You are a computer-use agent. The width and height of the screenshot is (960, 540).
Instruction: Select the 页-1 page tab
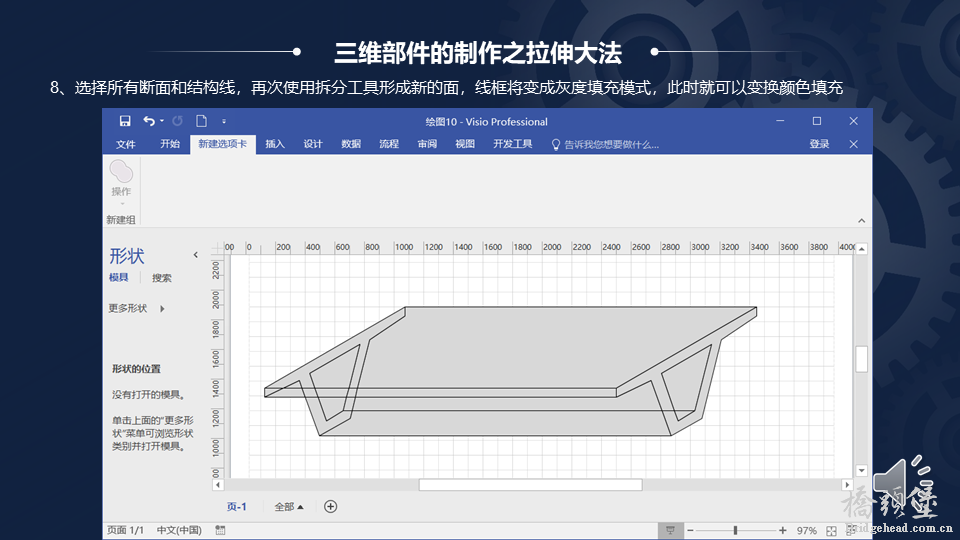coord(236,507)
